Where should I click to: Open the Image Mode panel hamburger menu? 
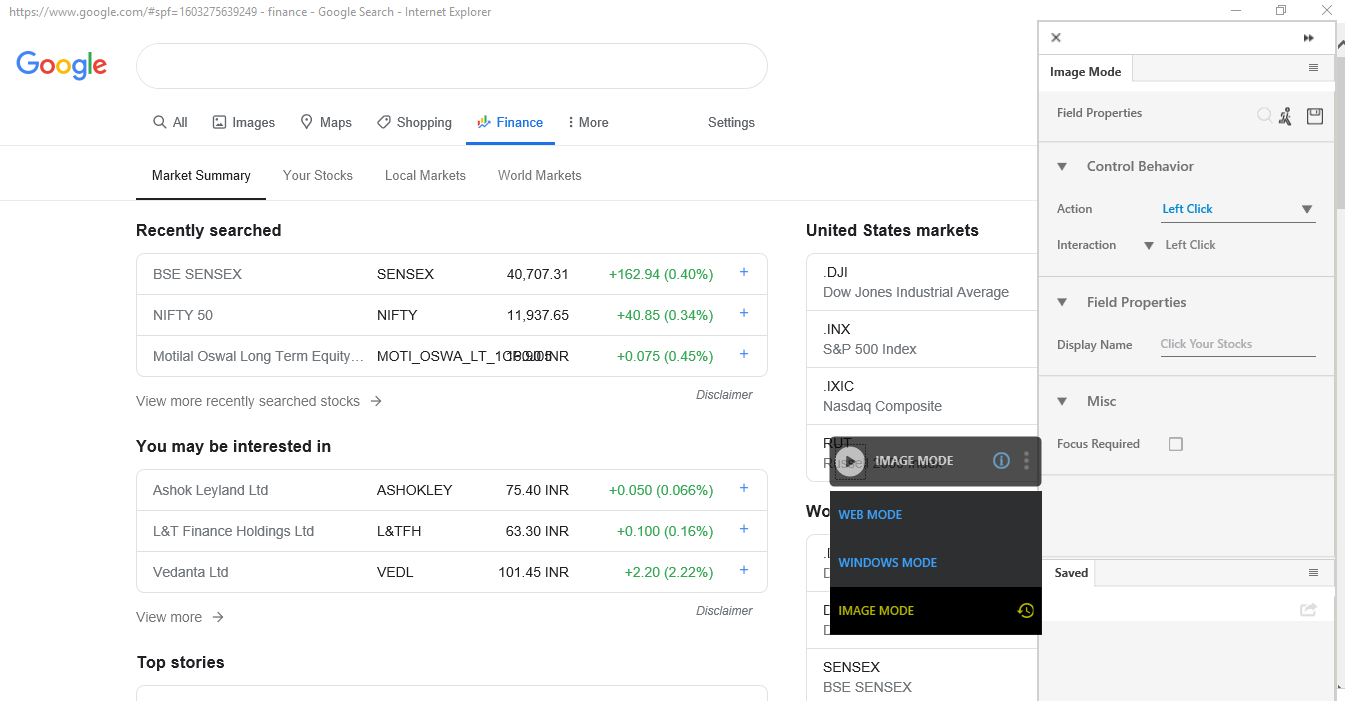pyautogui.click(x=1313, y=68)
